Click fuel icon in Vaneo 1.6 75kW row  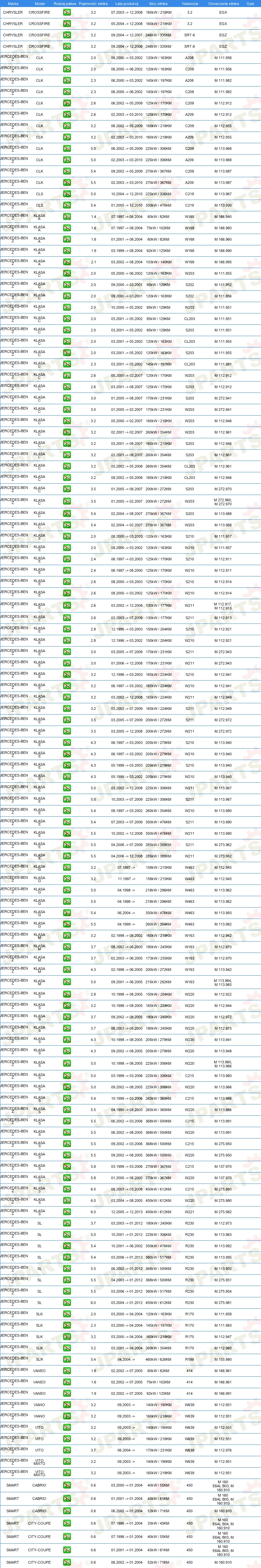click(x=67, y=1382)
